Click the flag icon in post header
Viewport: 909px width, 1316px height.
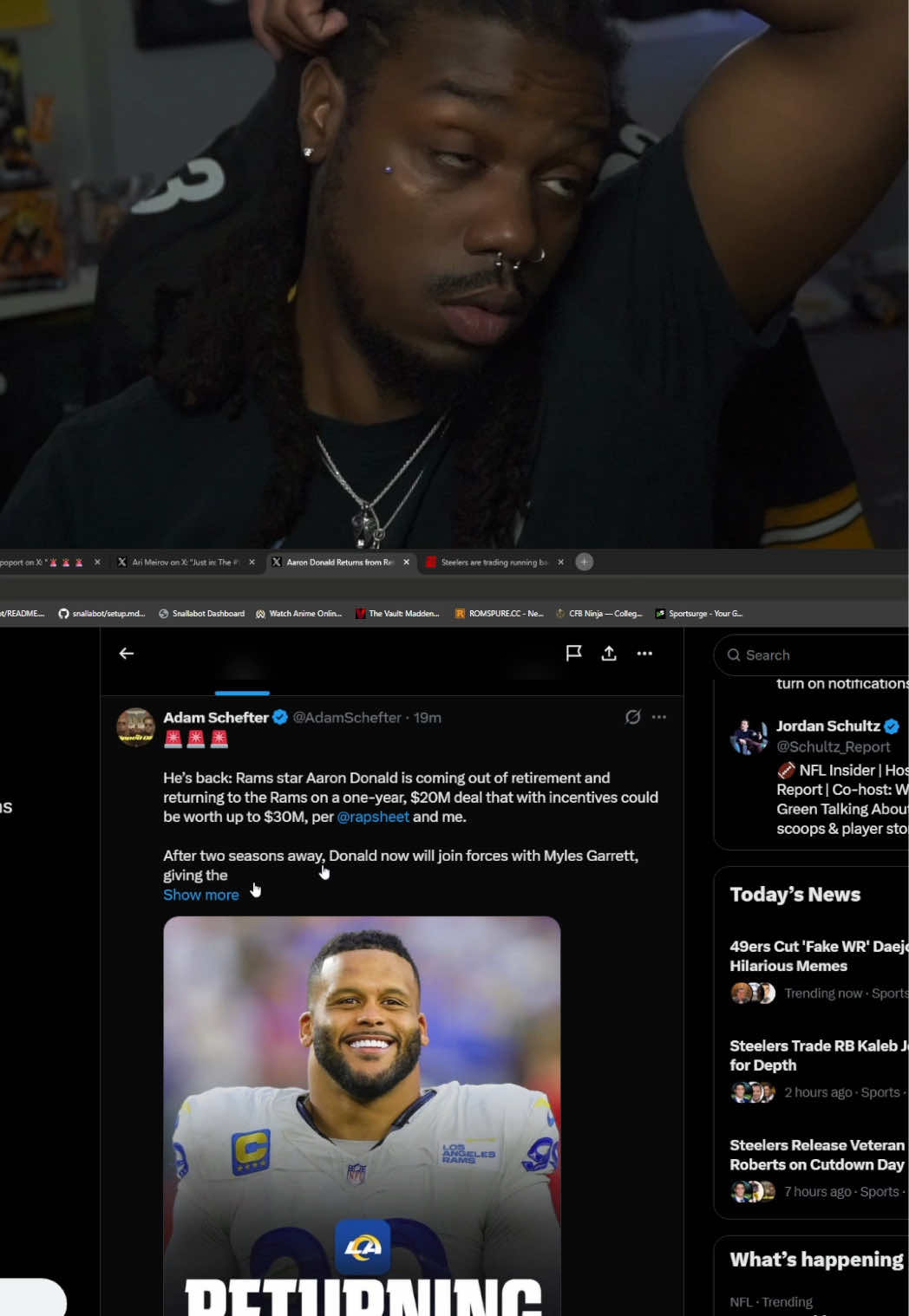(573, 653)
